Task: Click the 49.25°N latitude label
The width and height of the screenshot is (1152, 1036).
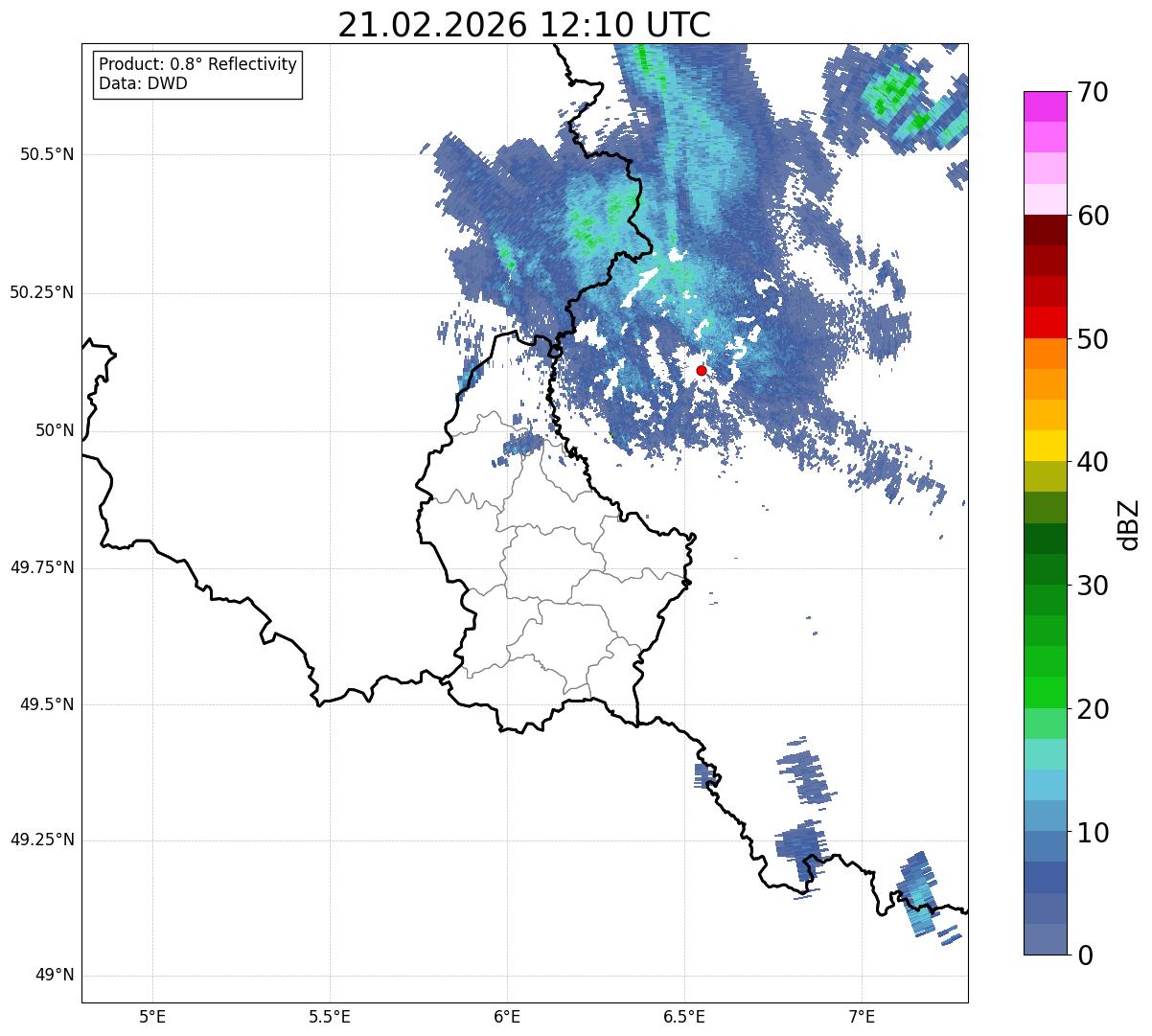Action: [42, 840]
